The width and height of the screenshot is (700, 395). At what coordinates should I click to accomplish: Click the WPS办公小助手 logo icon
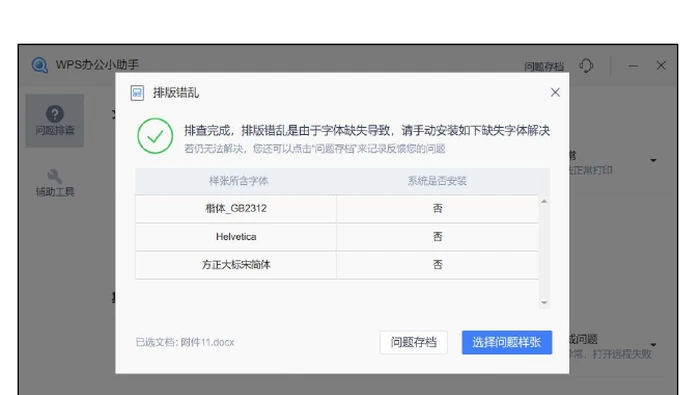pyautogui.click(x=40, y=65)
